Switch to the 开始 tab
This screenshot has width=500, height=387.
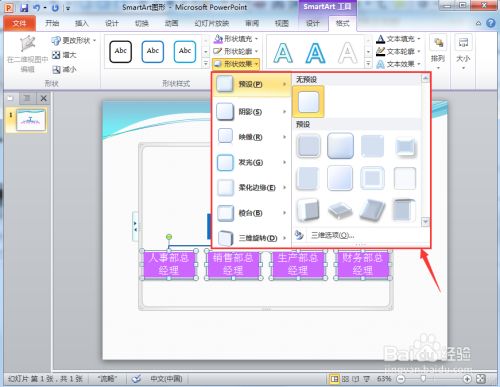(52, 23)
